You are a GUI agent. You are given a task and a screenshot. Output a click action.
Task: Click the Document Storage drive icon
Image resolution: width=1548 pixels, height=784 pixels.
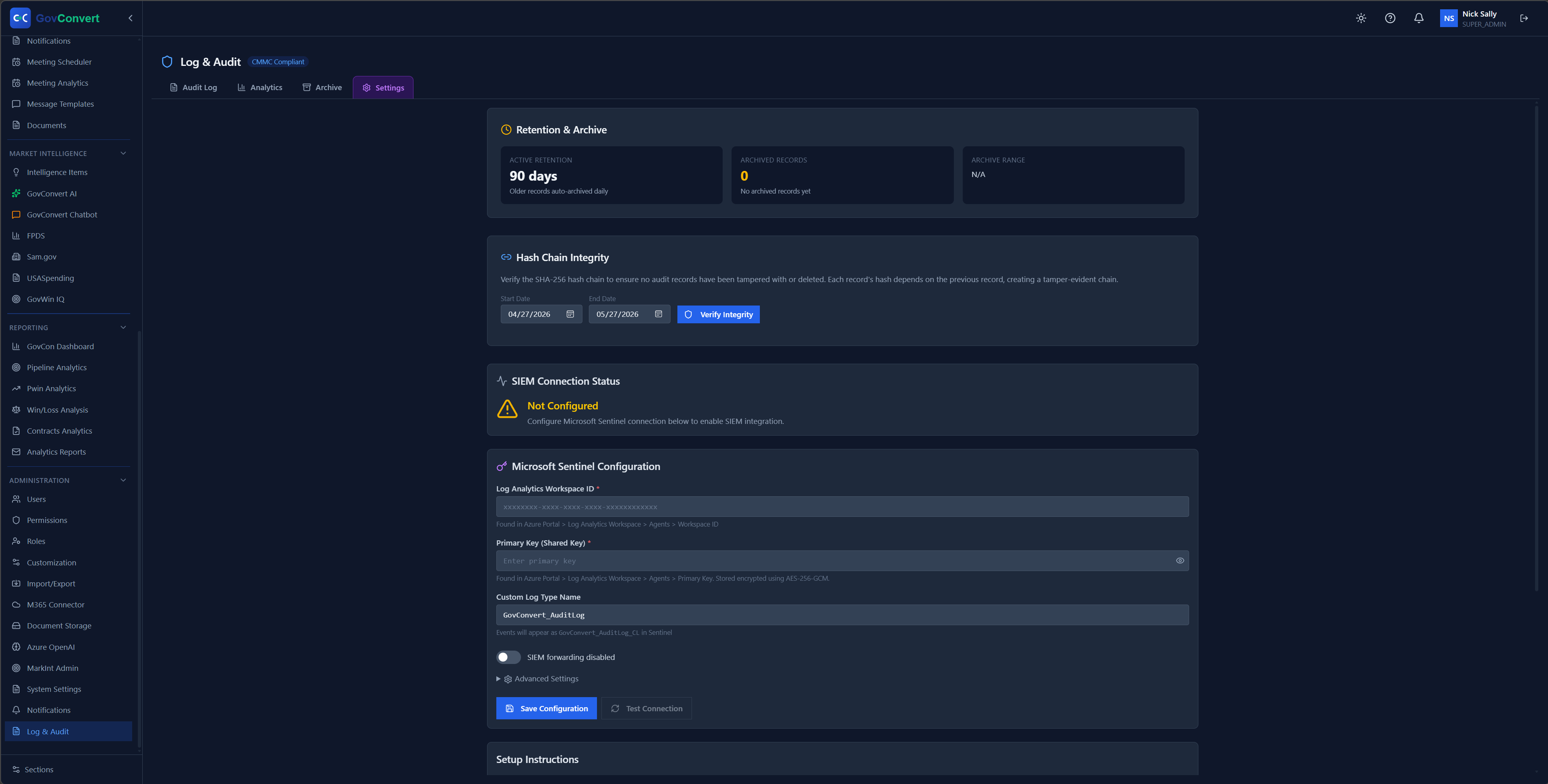[x=16, y=626]
